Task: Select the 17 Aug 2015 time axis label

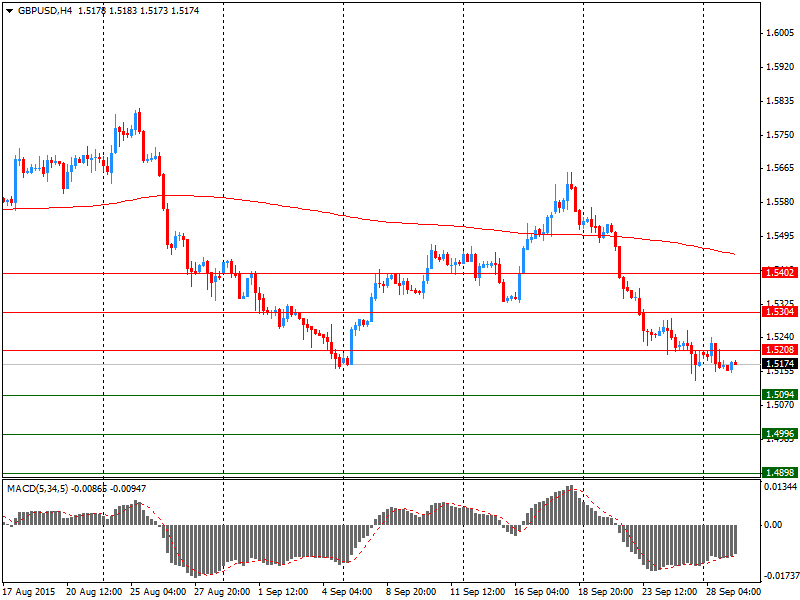Action: [29, 592]
